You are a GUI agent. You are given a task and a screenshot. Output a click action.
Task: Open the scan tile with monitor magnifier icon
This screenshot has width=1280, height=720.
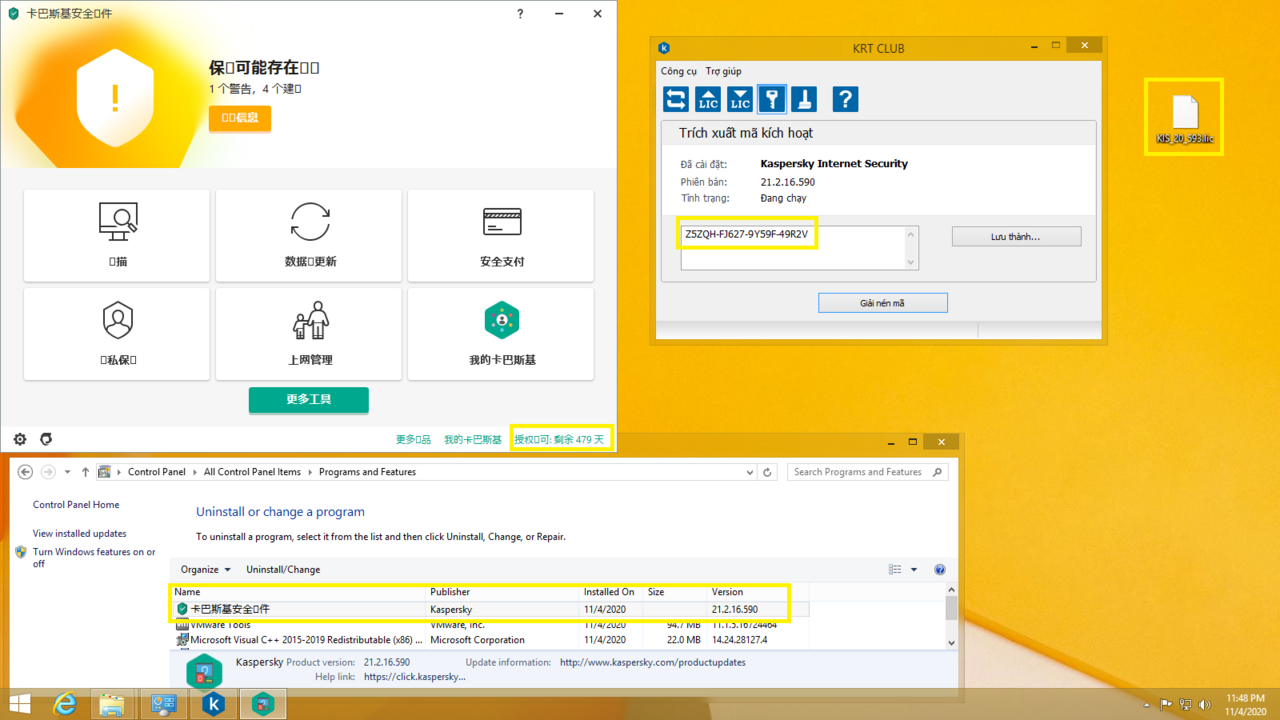[118, 236]
